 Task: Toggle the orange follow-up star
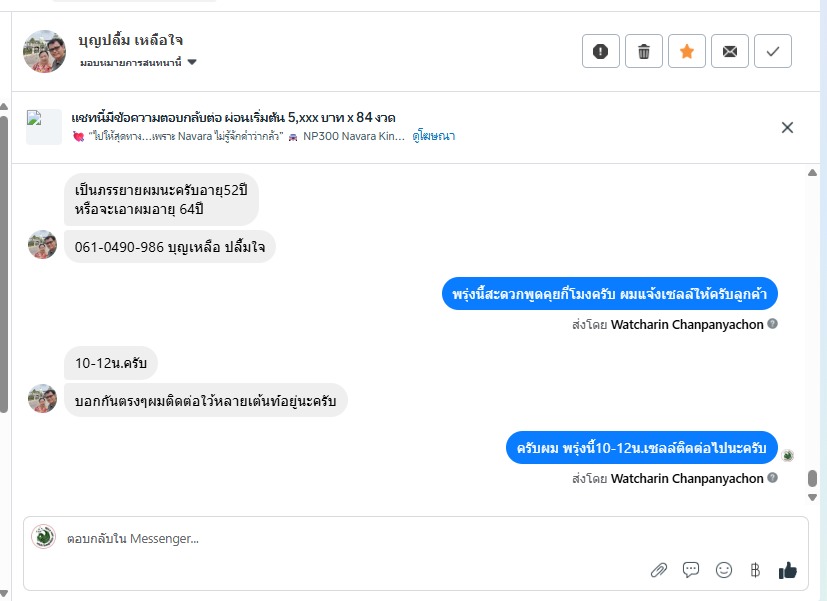coord(687,52)
